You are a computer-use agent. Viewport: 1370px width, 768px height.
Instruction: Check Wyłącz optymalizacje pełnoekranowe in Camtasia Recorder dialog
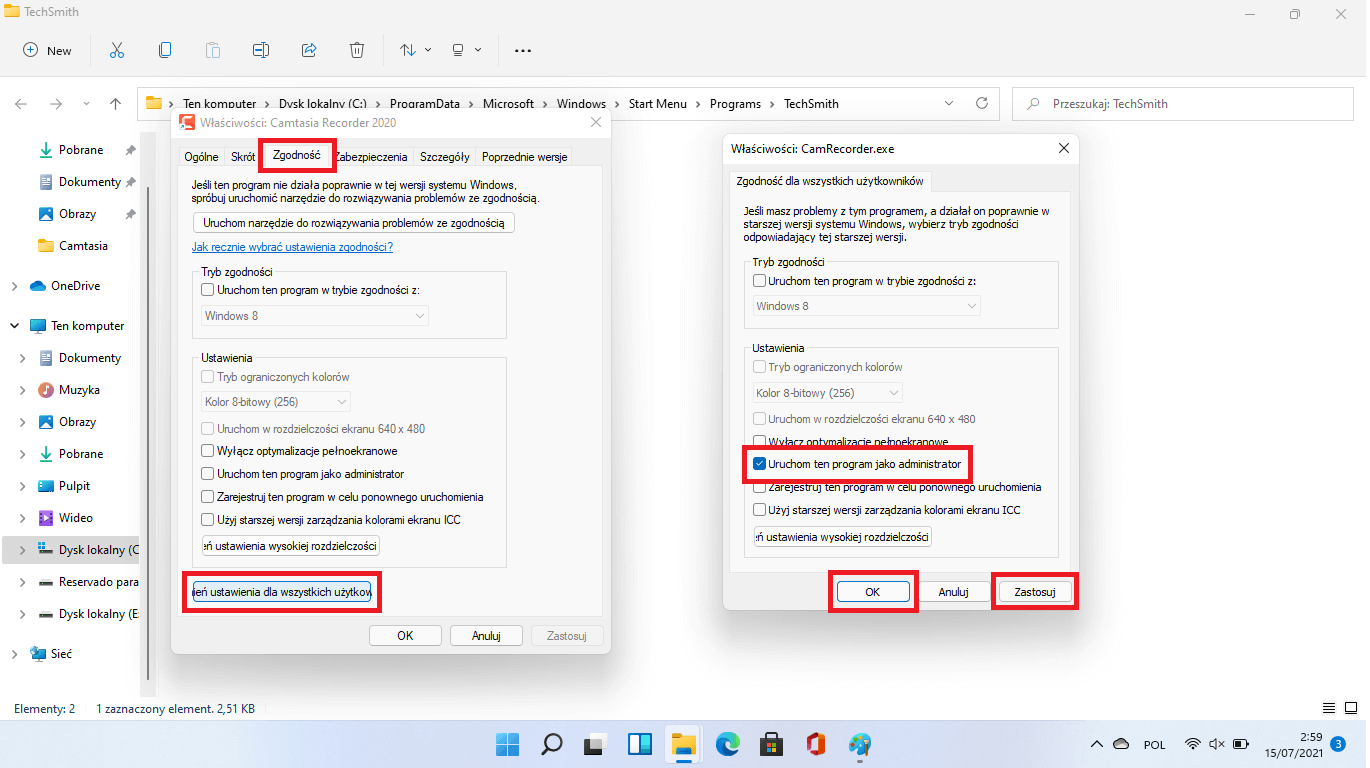coord(208,451)
